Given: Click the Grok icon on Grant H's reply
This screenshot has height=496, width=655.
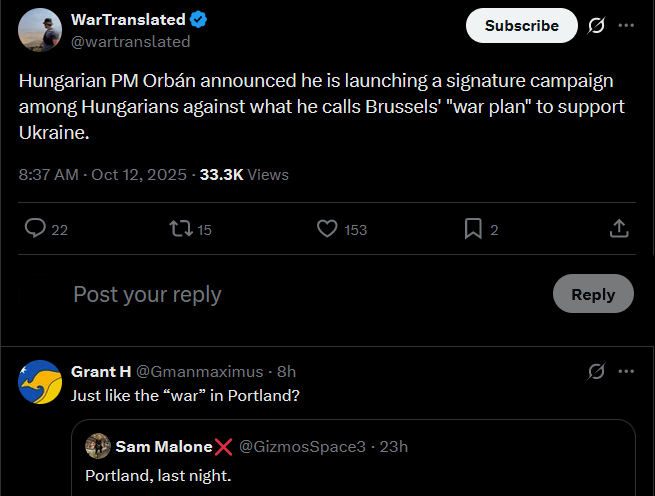Looking at the screenshot, I should [596, 371].
